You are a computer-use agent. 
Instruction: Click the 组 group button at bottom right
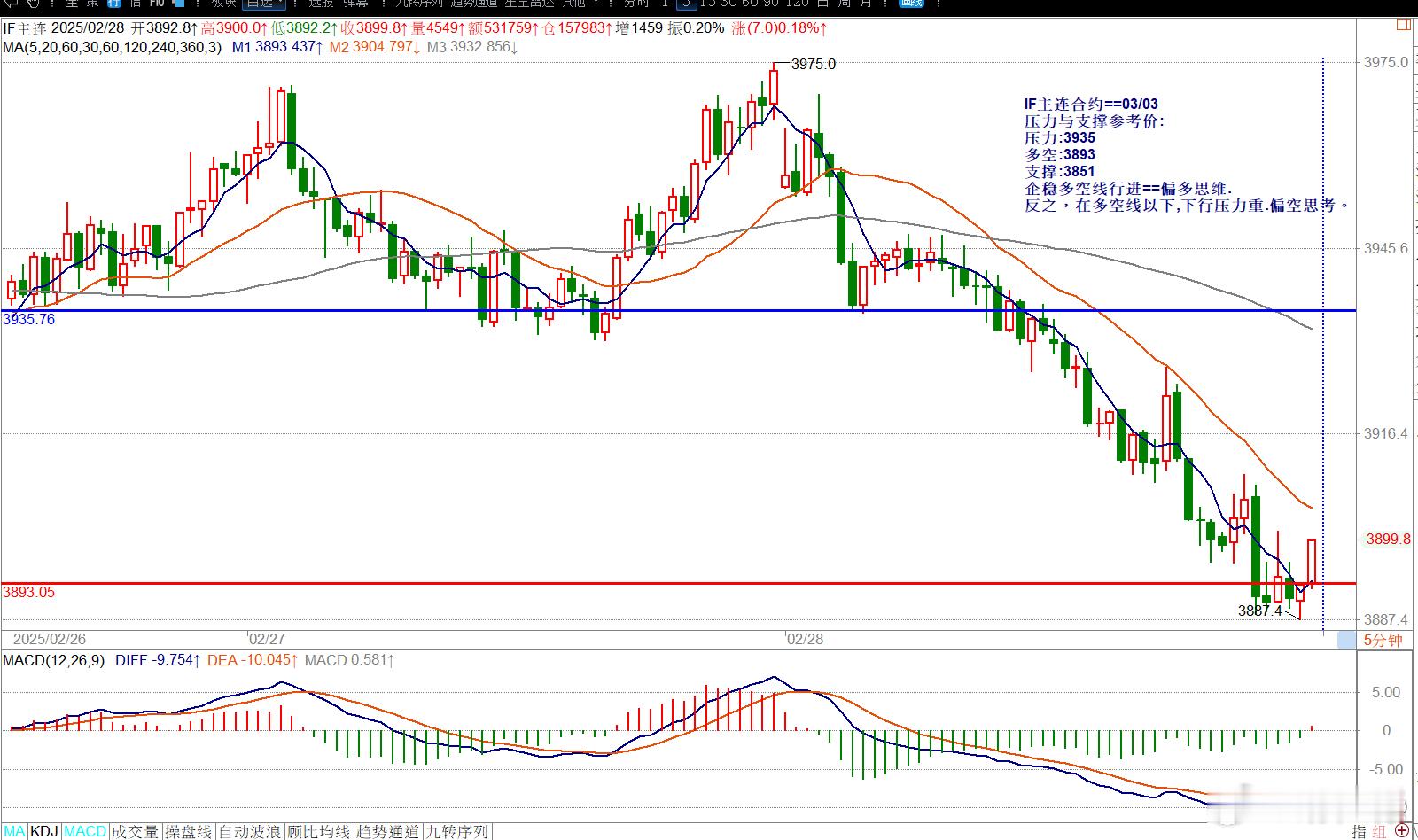click(1380, 831)
